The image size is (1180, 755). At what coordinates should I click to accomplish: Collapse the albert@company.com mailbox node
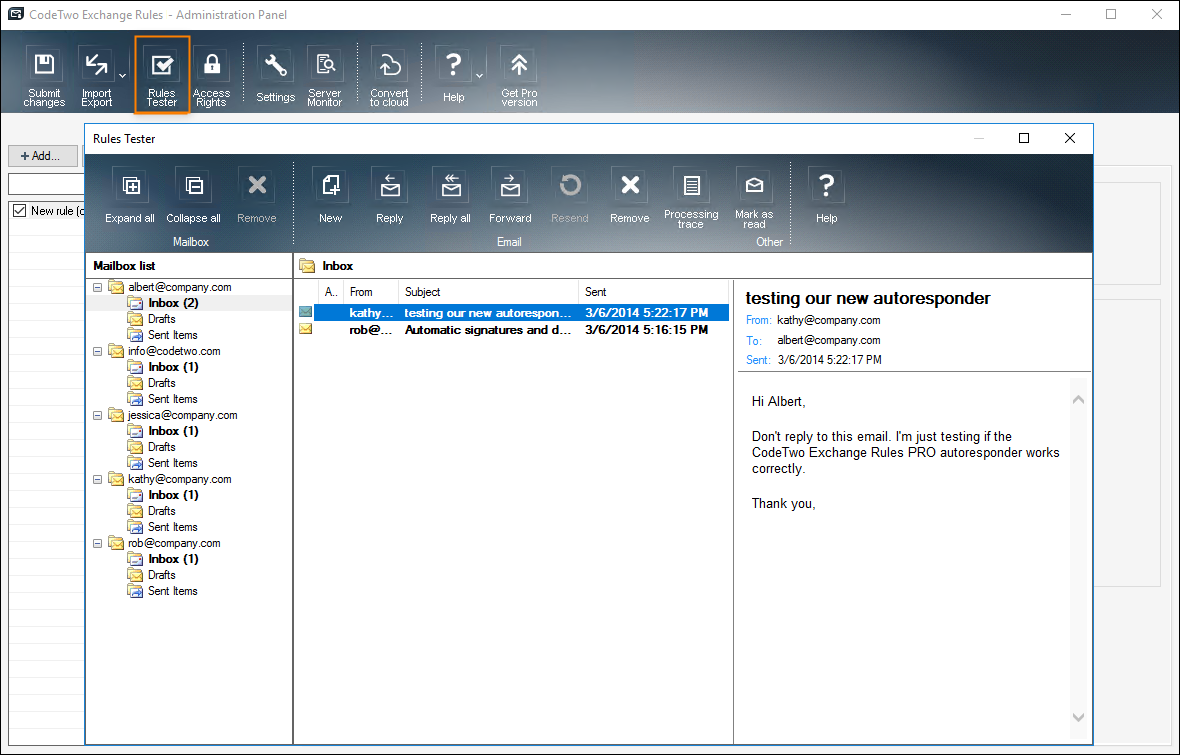tap(97, 288)
